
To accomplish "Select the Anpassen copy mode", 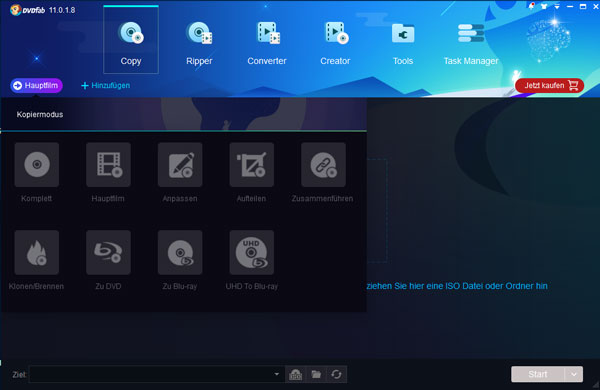I will coord(180,165).
